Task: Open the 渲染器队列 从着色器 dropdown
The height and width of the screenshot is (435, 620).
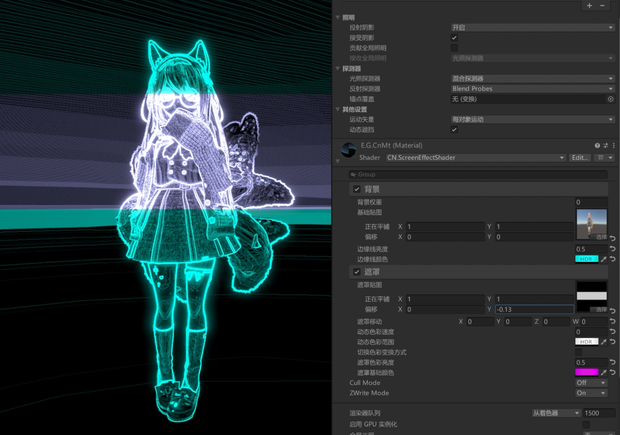Action: point(556,413)
